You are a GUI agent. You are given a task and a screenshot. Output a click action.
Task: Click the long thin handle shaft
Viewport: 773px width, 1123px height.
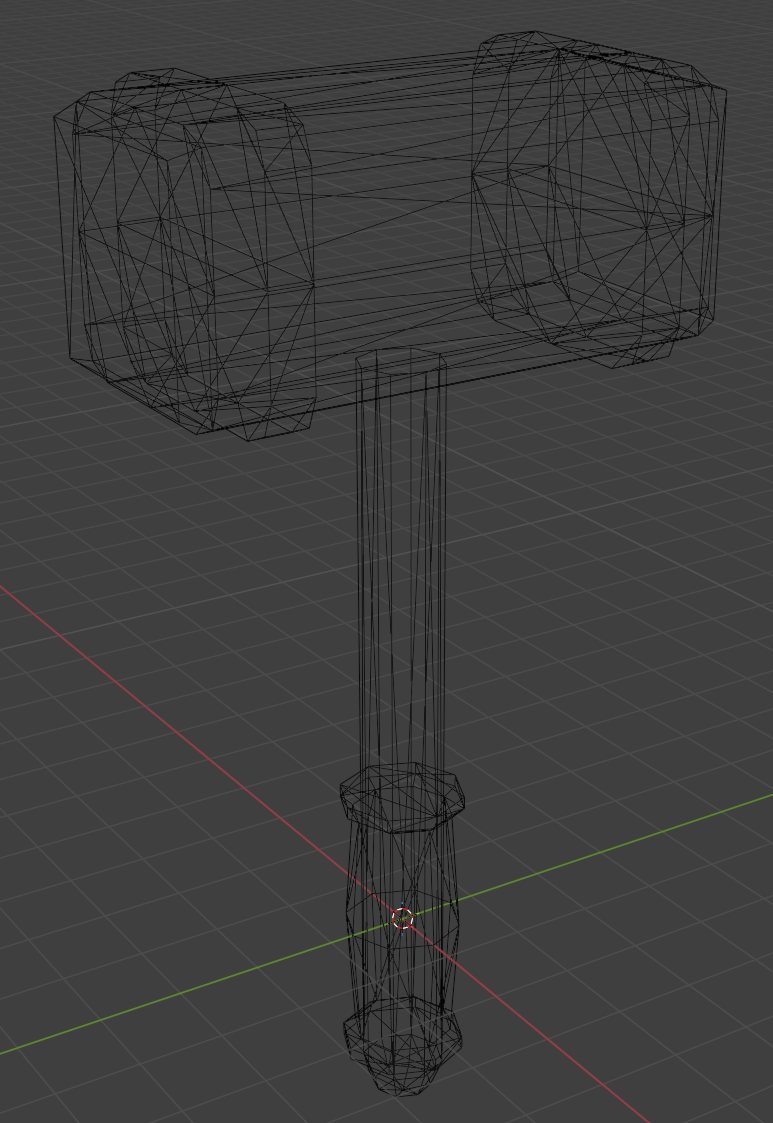[401, 580]
